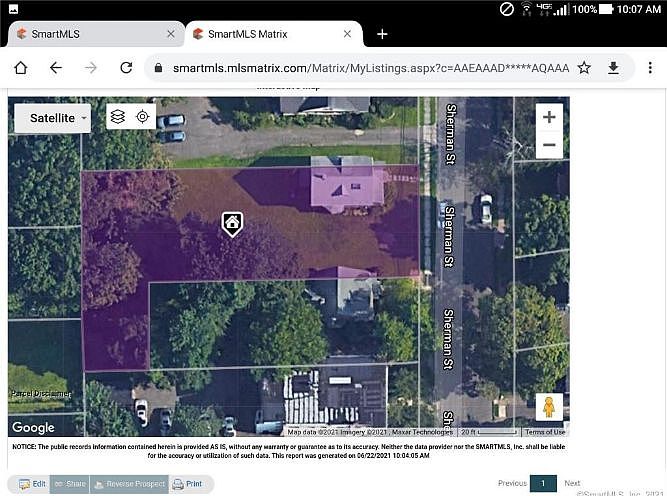Open the map layers panel
Image resolution: width=667 pixels, height=496 pixels.
tap(118, 117)
